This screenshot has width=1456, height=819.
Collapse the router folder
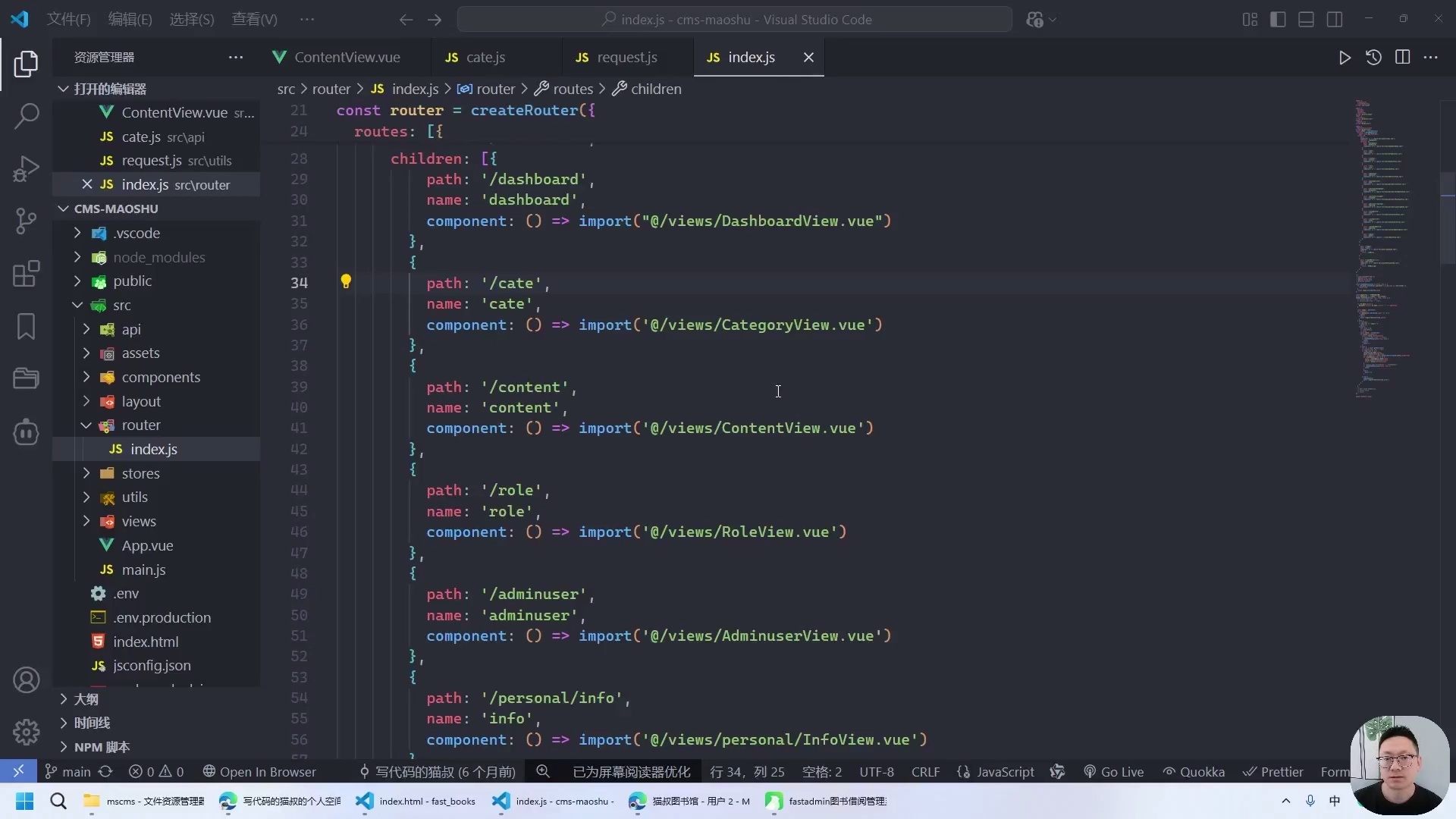coord(86,425)
